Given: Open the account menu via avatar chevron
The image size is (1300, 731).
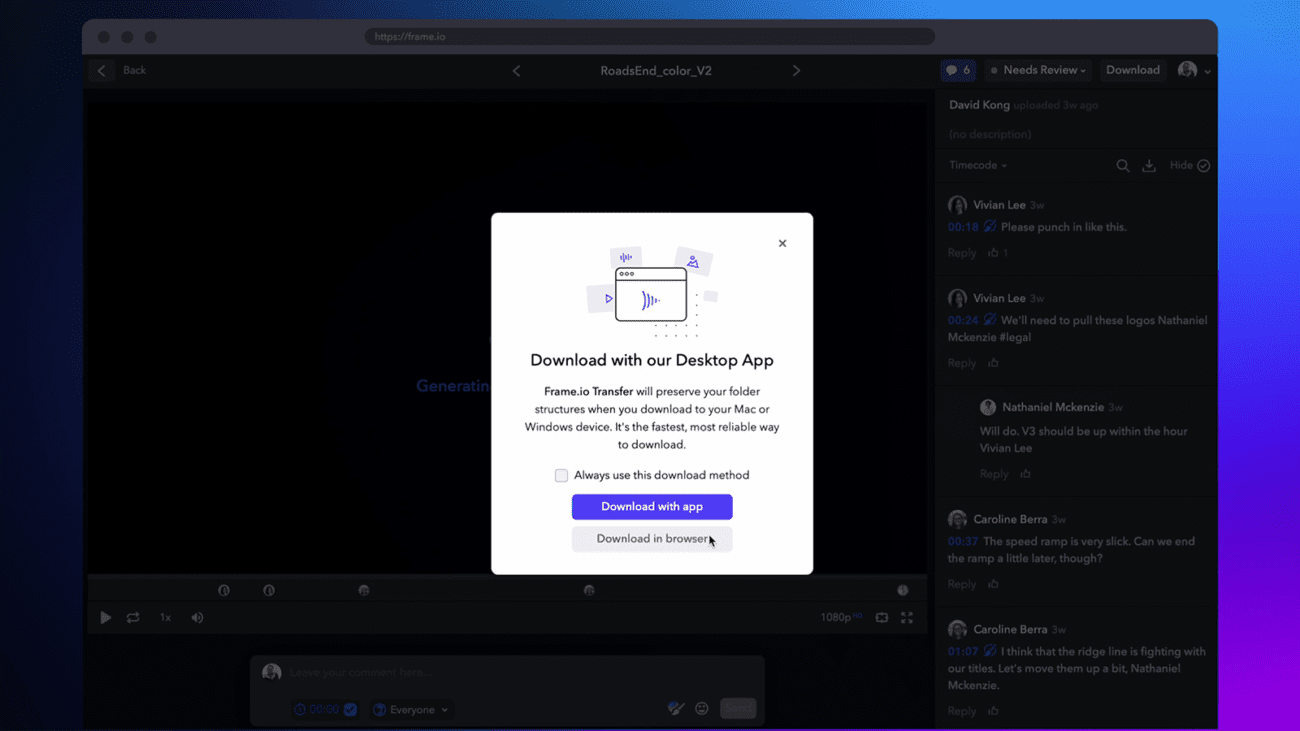Looking at the screenshot, I should click(x=1205, y=70).
